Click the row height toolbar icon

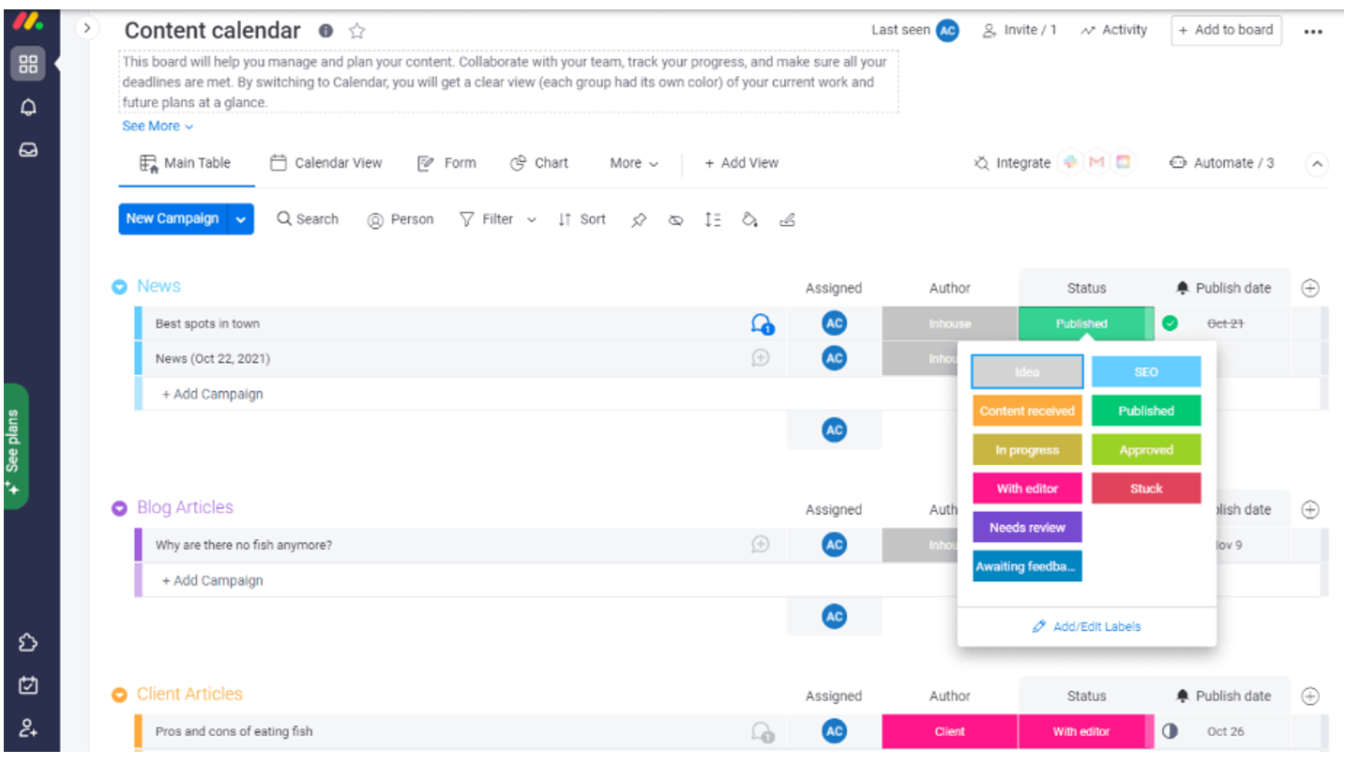[x=712, y=220]
